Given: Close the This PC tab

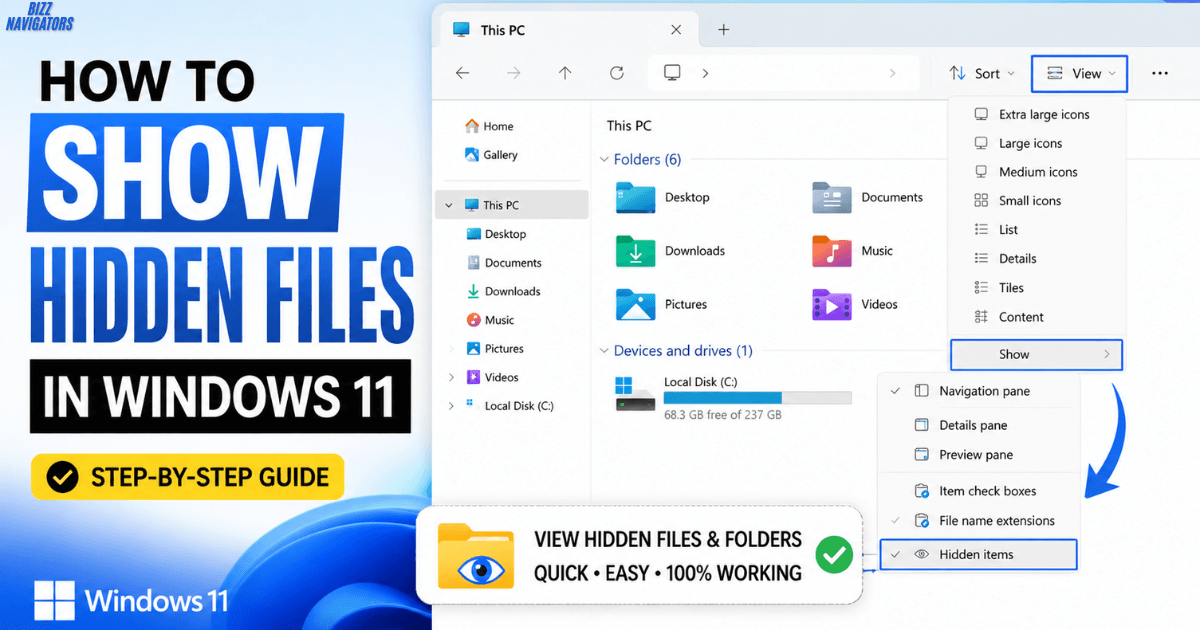Looking at the screenshot, I should tap(677, 30).
